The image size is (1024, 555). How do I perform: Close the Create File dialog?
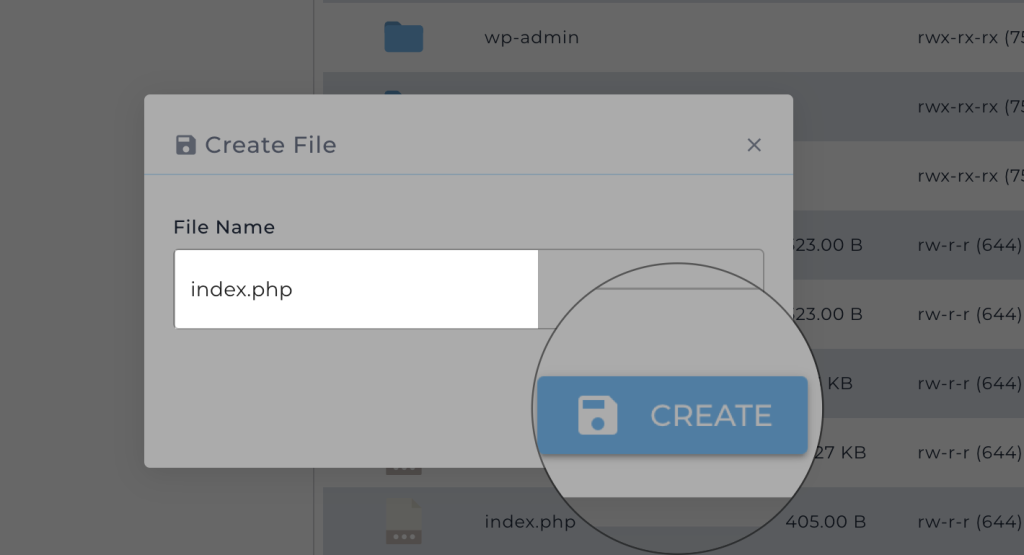point(754,146)
